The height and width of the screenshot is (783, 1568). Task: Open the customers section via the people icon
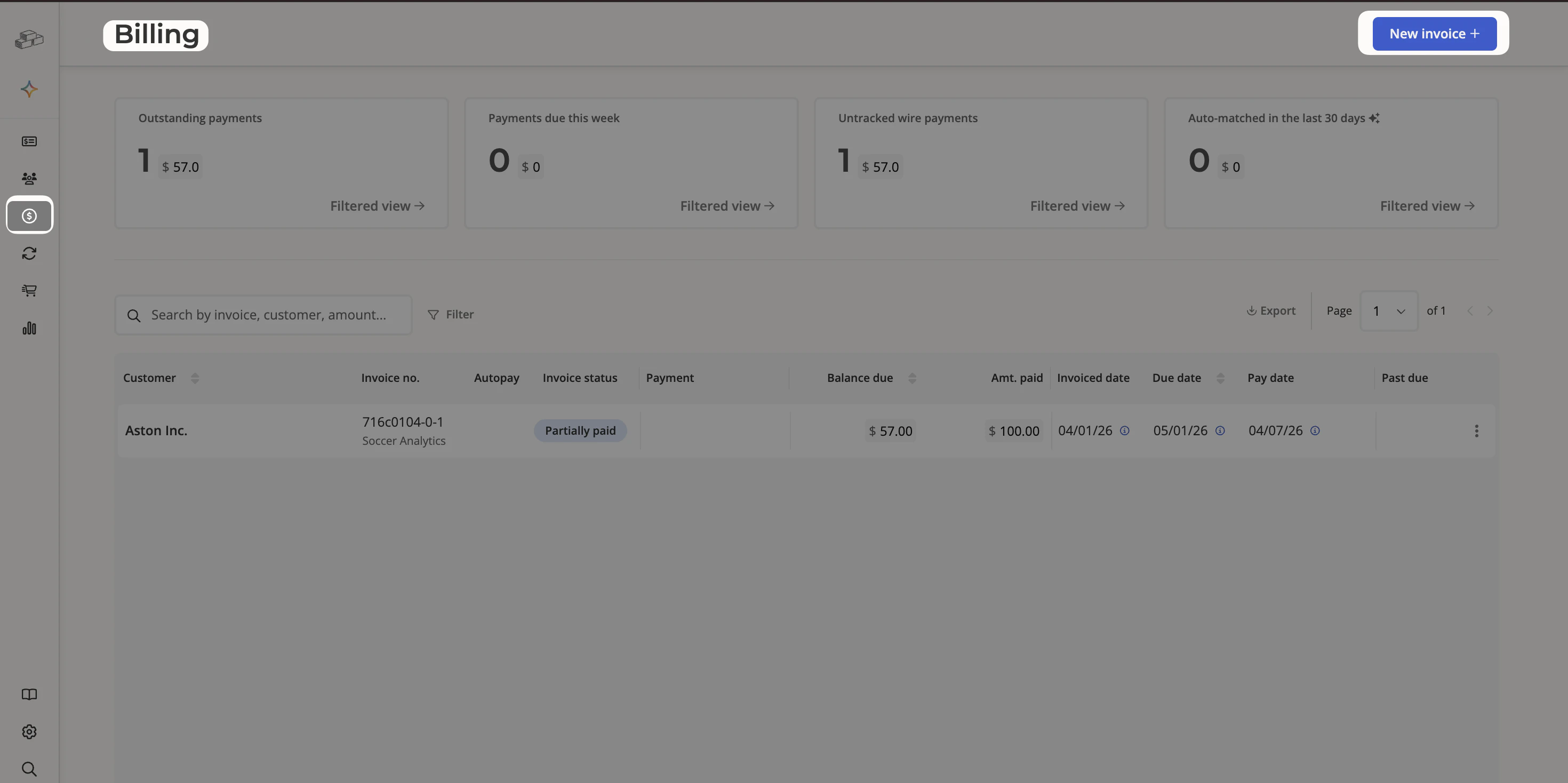[29, 178]
